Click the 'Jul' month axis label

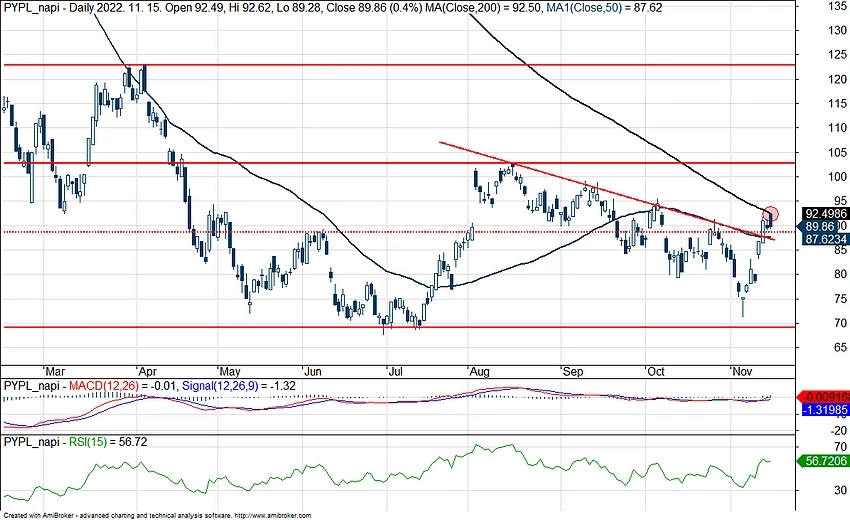tap(395, 371)
